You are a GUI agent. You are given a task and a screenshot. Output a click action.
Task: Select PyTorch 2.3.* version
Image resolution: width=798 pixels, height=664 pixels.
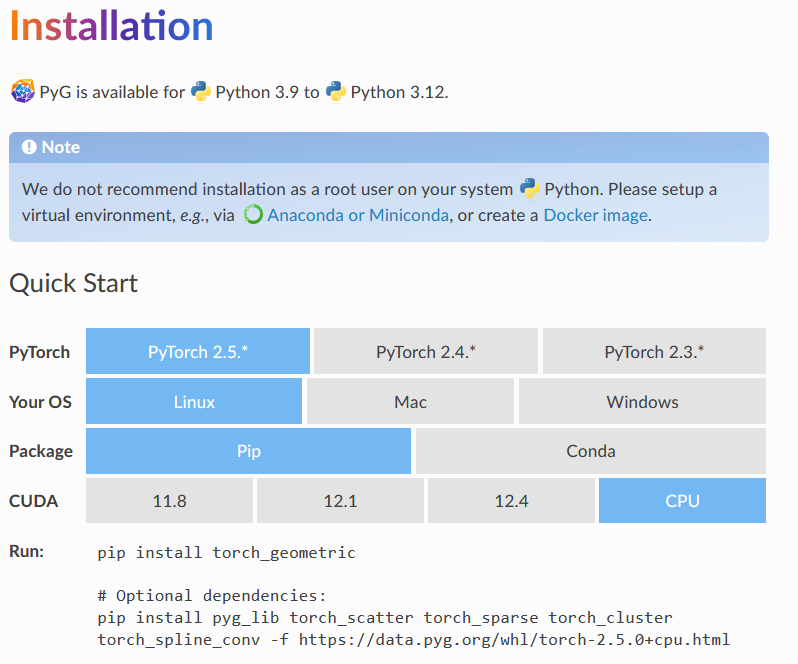(654, 351)
